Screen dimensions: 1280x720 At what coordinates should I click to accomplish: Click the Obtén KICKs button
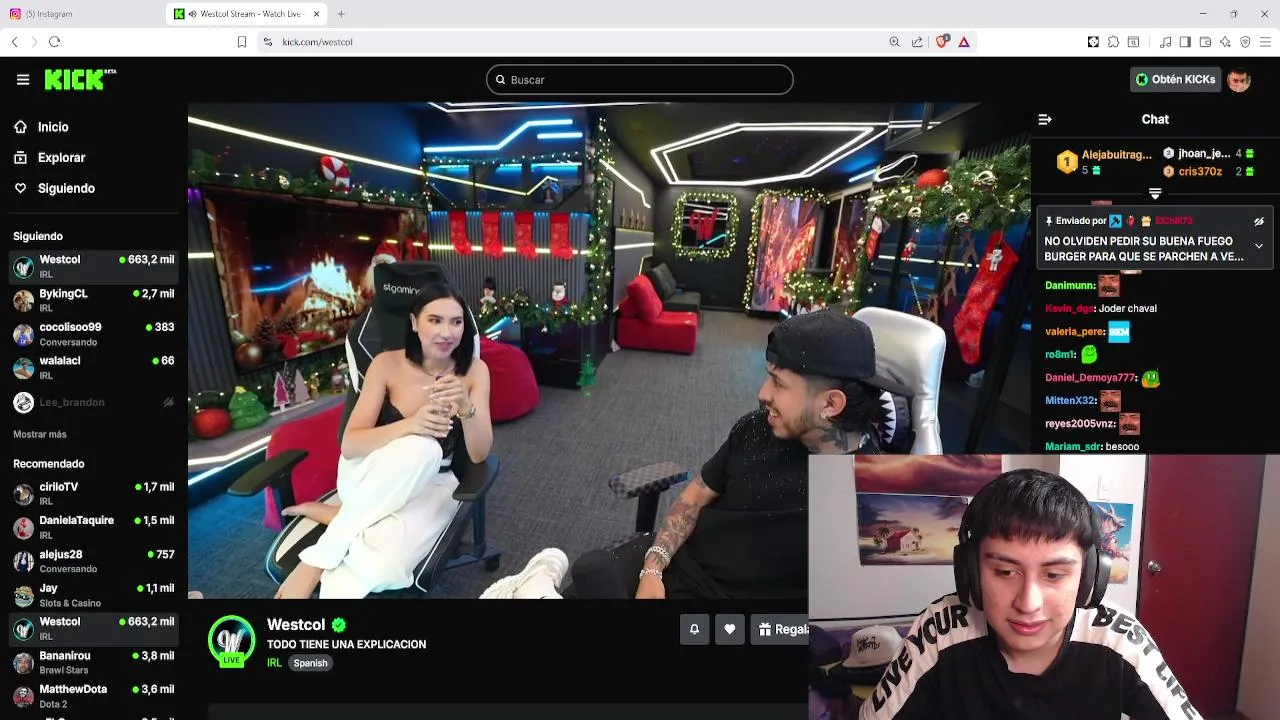tap(1176, 80)
